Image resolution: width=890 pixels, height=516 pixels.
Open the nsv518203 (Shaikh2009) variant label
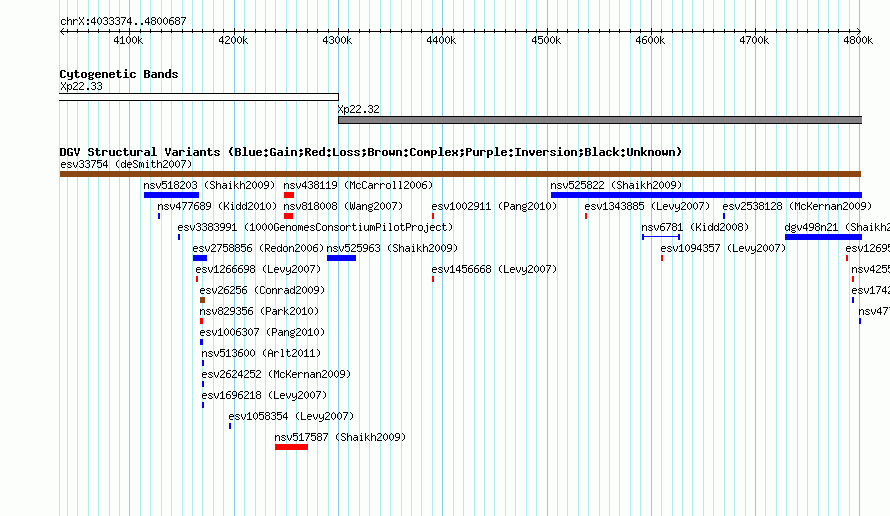pyautogui.click(x=209, y=186)
